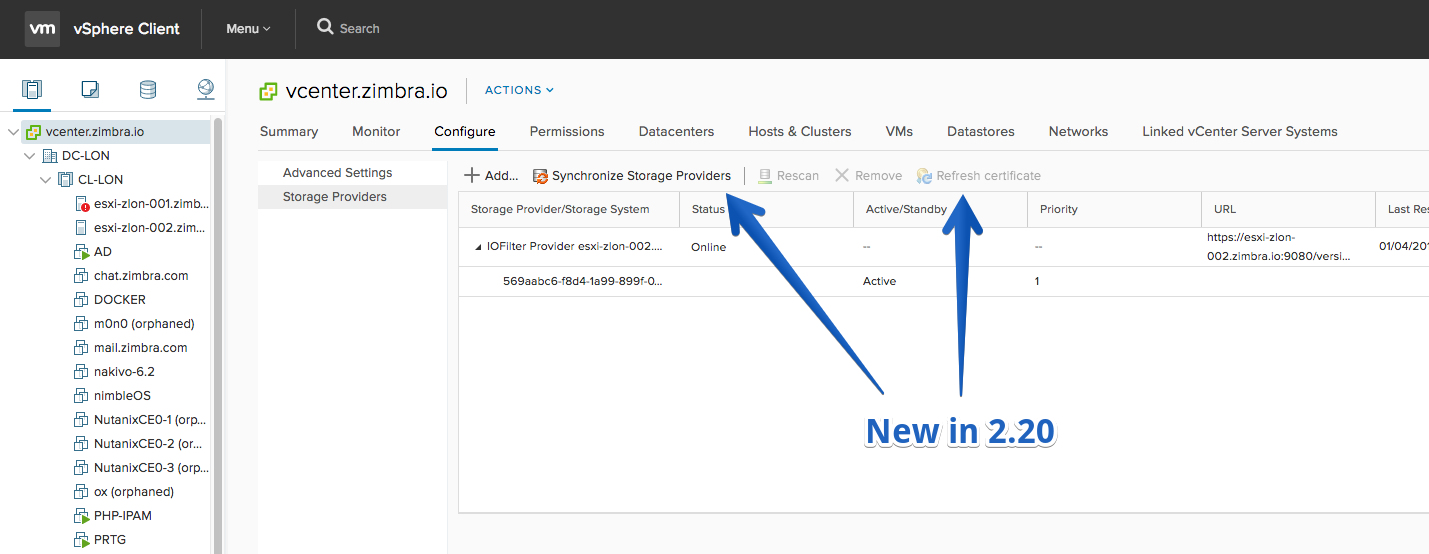Open the Networks tab

coord(1078,132)
